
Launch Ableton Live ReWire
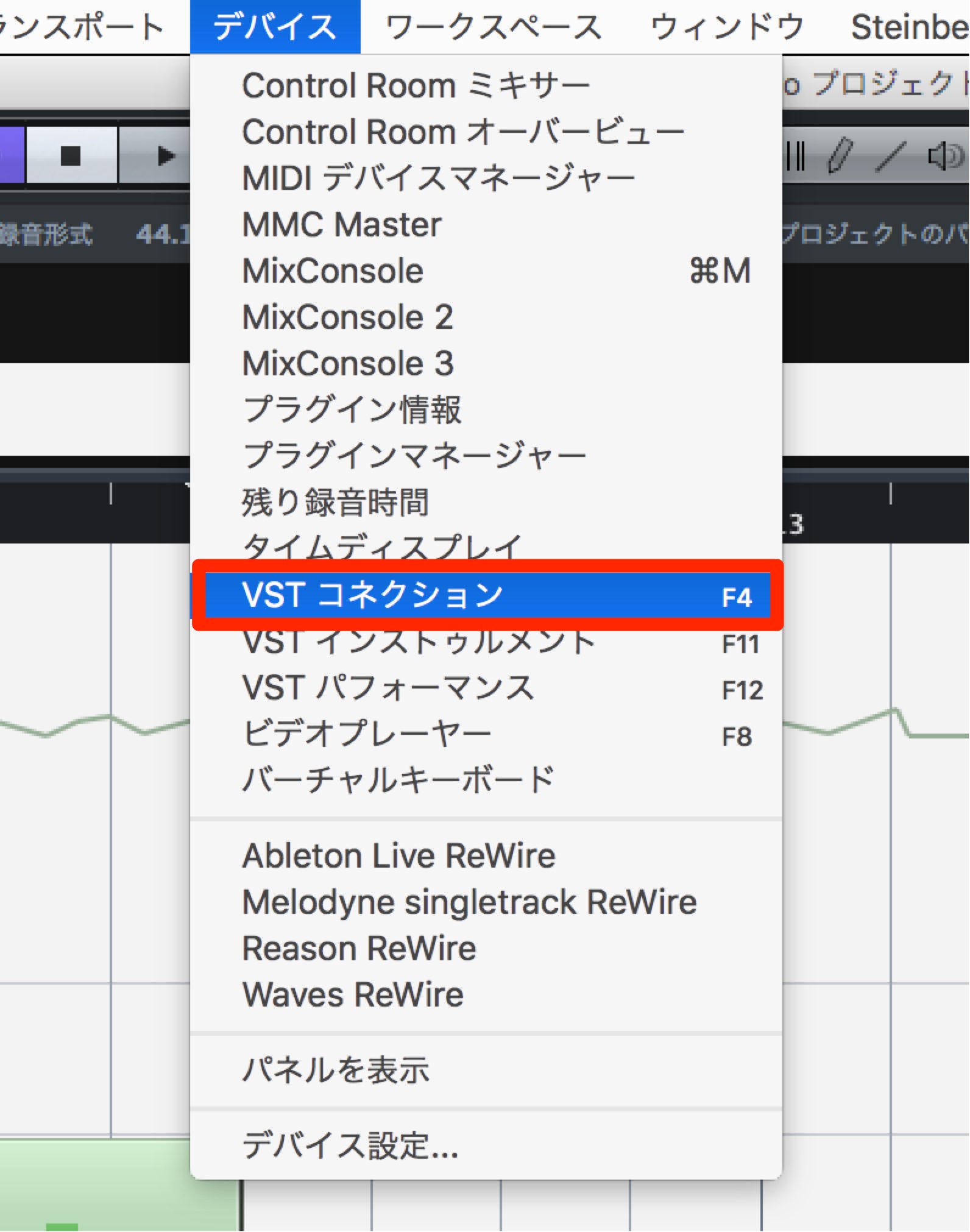486,855
